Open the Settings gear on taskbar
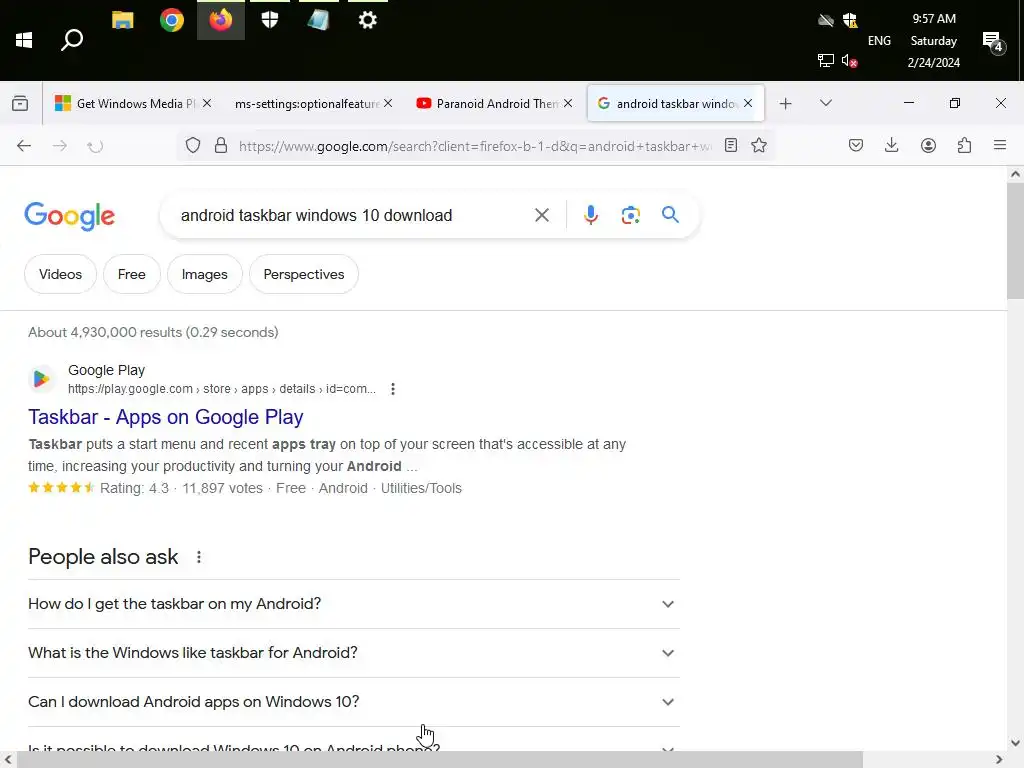 [x=368, y=20]
